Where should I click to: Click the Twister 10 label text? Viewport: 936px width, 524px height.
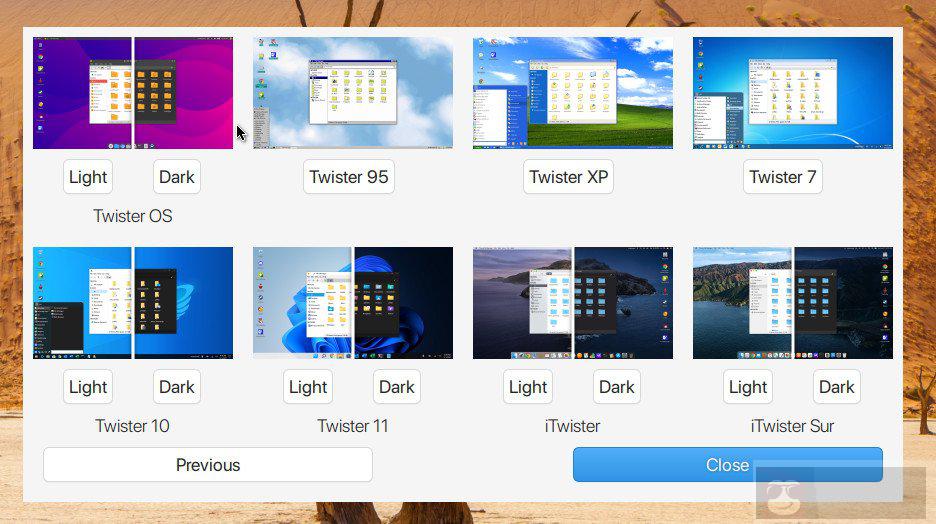coord(133,426)
